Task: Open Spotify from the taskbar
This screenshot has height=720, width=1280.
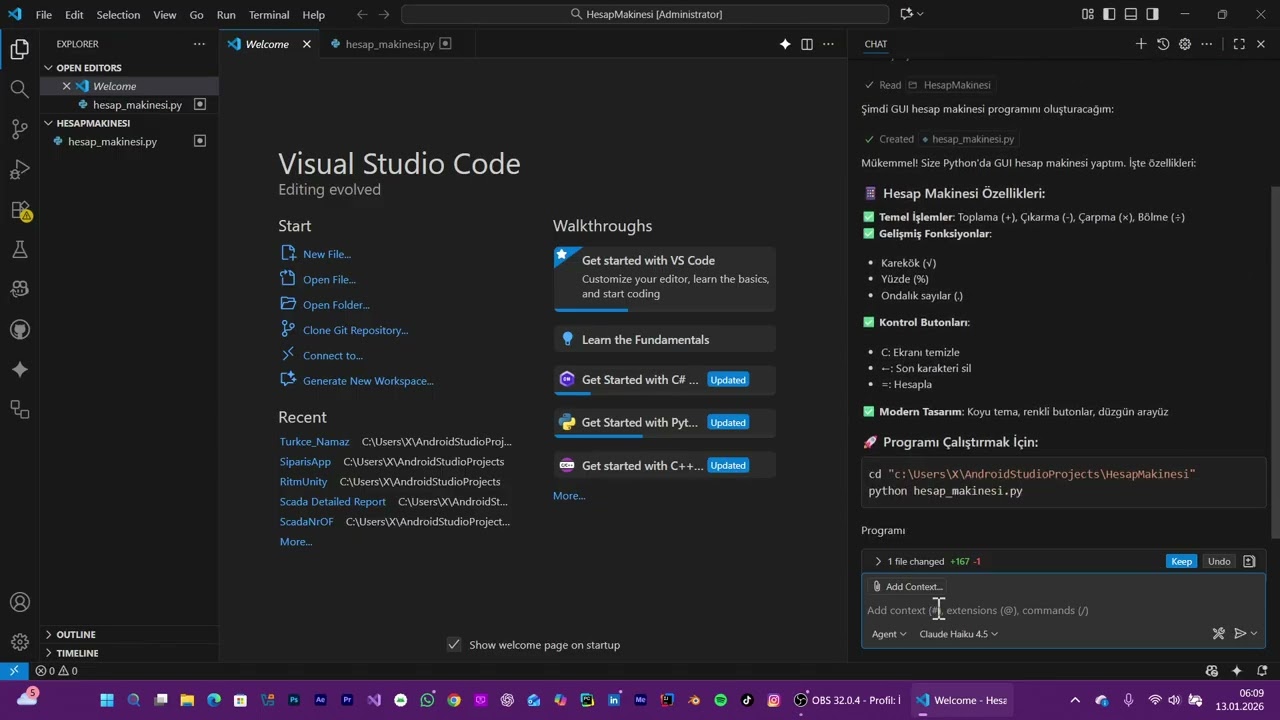Action: (721, 700)
